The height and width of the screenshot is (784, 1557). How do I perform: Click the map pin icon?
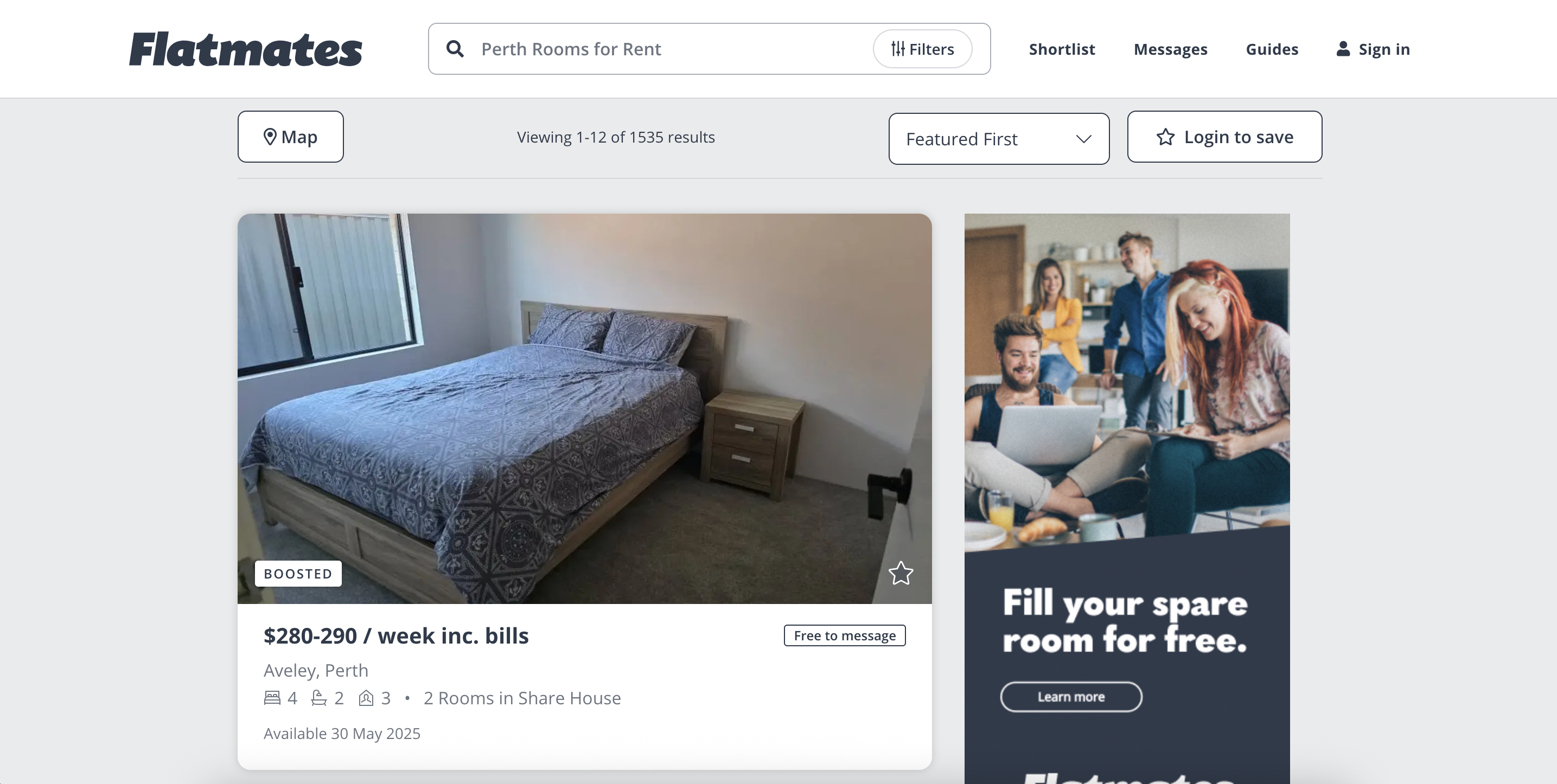[270, 137]
